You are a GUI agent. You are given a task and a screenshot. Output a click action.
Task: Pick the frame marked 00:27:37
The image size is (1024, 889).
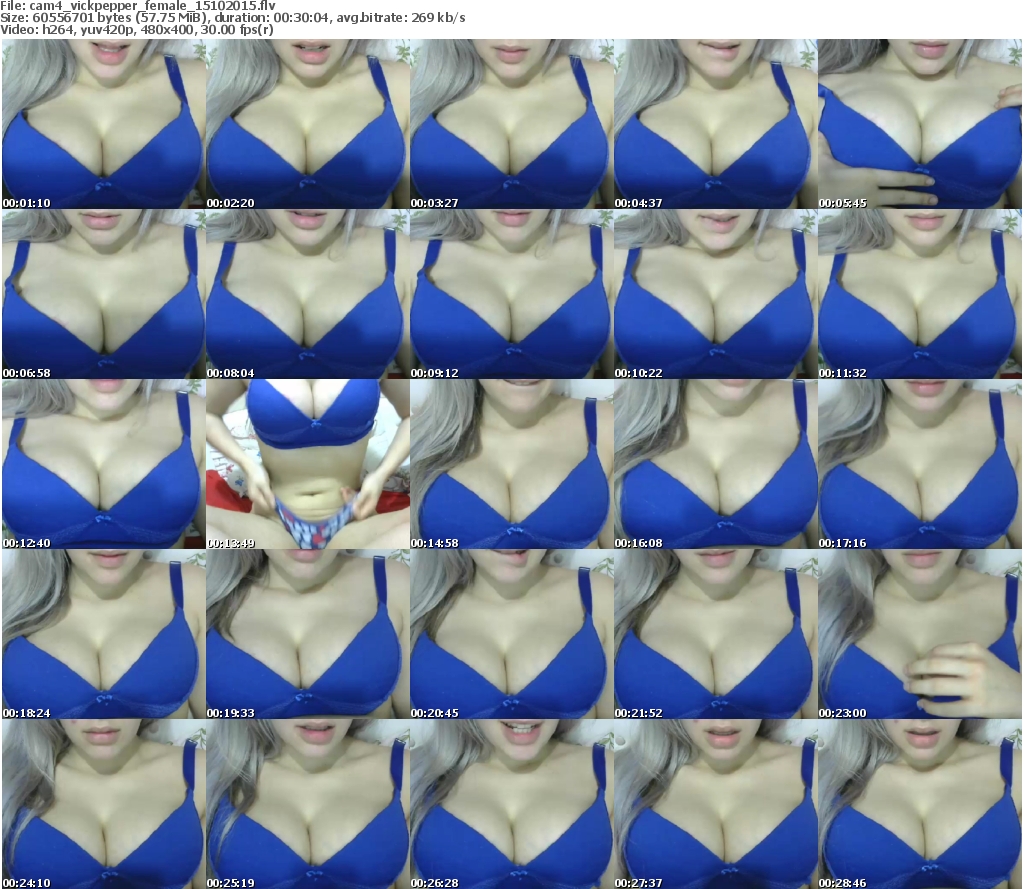(716, 803)
